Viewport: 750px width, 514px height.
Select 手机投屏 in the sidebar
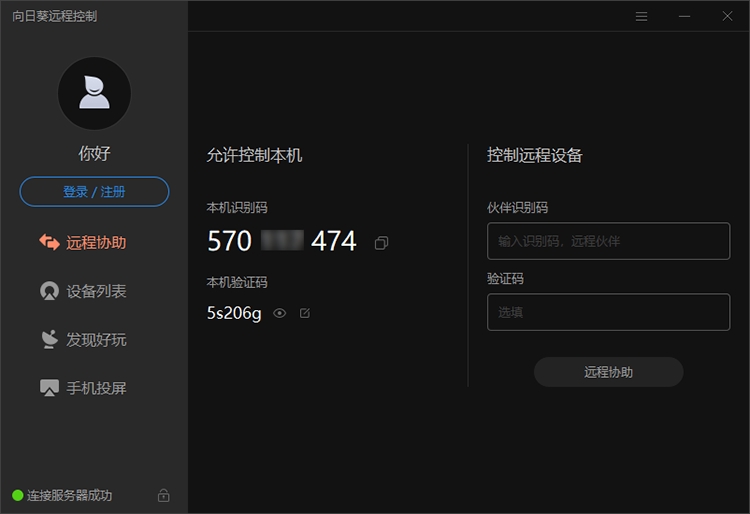(96, 388)
